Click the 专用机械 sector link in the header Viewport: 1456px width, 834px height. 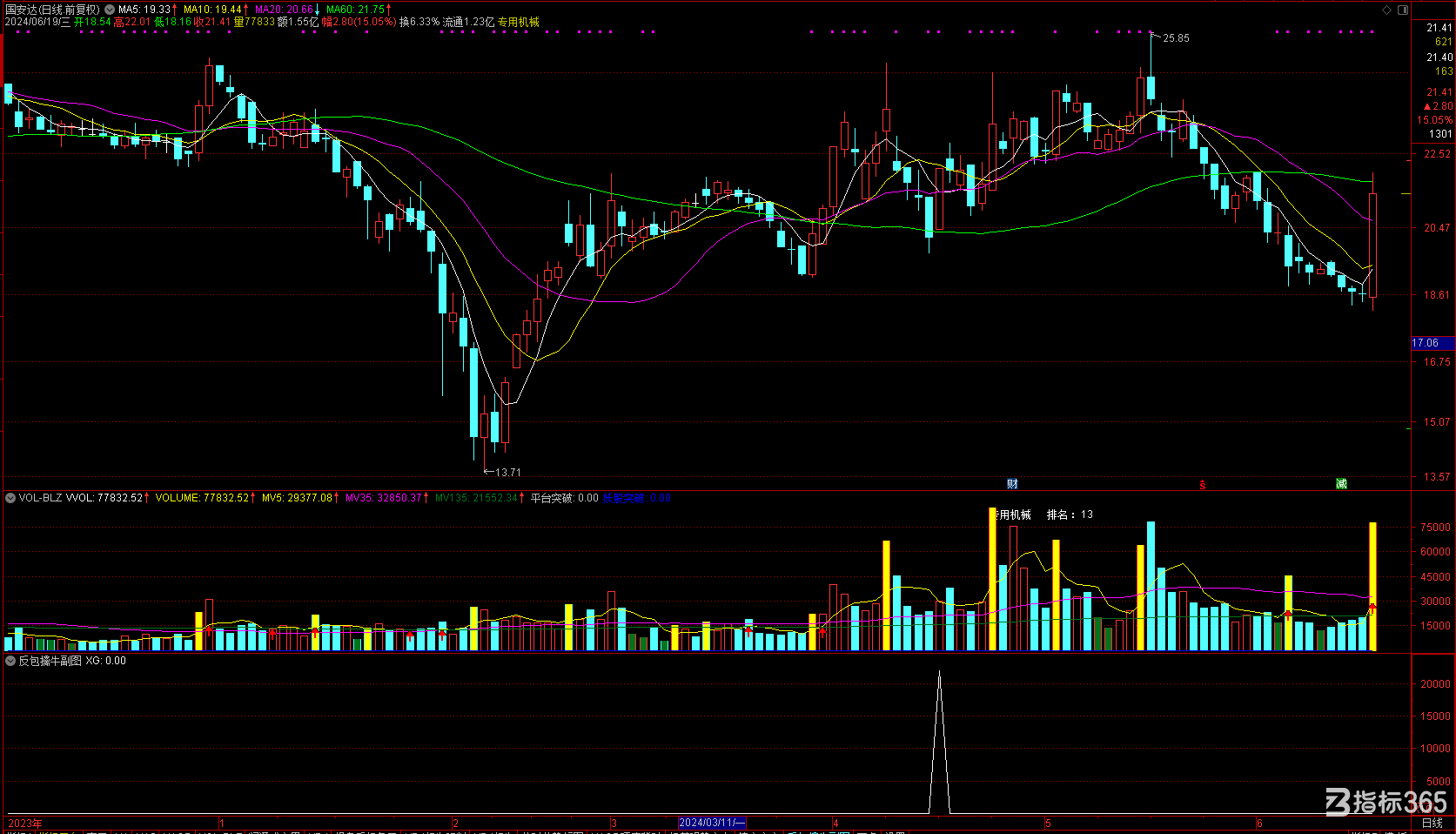[x=519, y=22]
